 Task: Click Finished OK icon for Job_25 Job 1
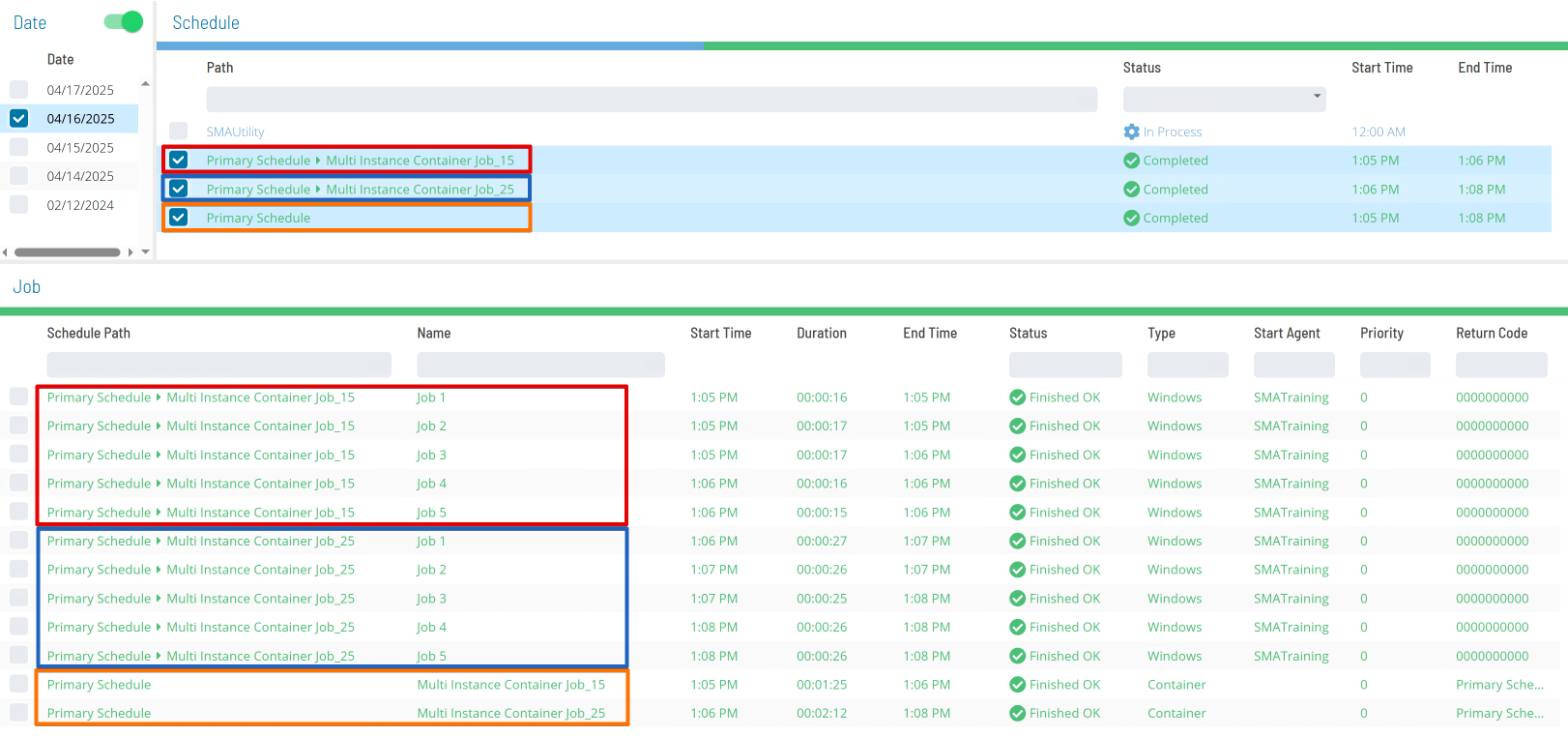pos(1017,541)
